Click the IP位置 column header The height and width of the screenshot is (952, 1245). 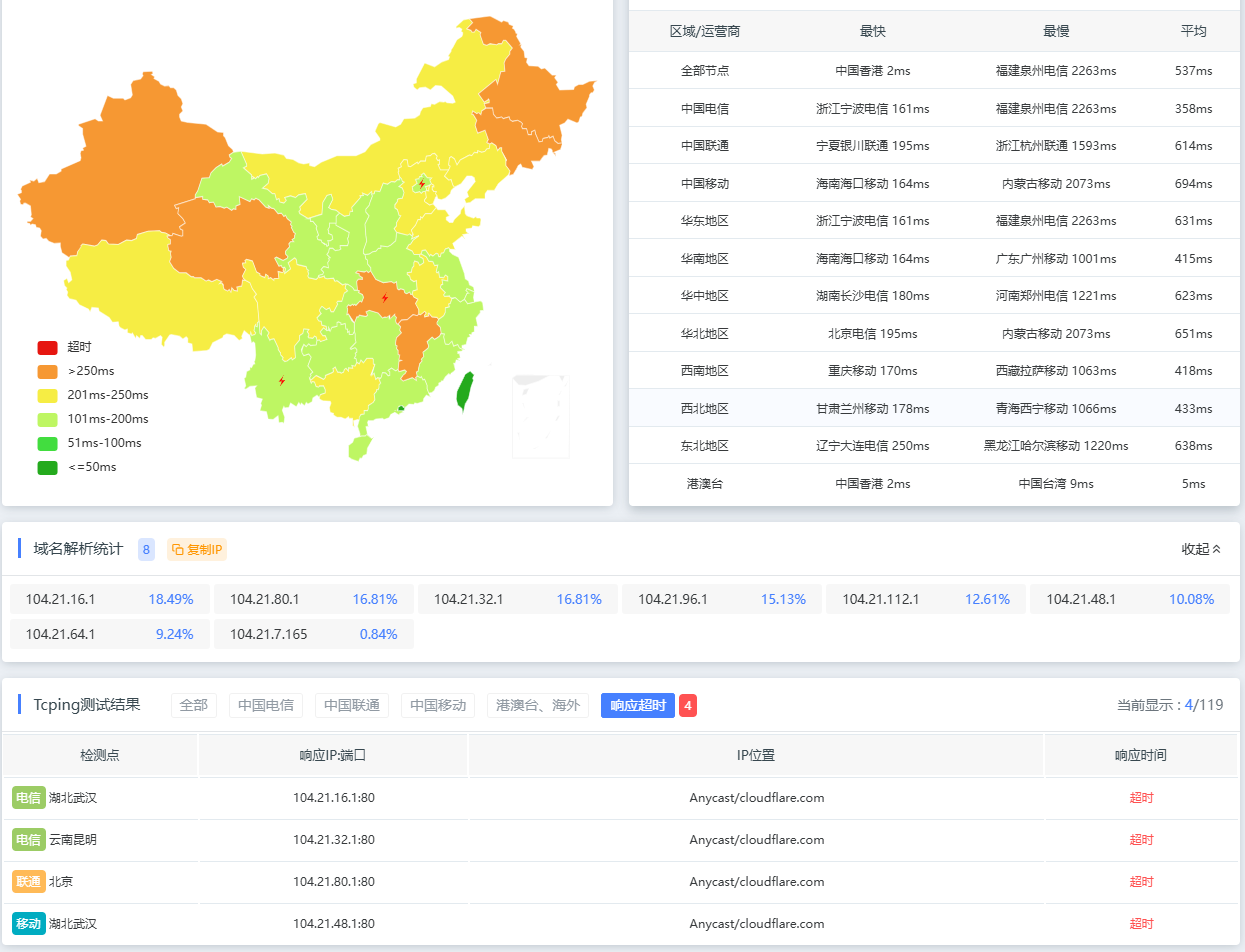(756, 755)
